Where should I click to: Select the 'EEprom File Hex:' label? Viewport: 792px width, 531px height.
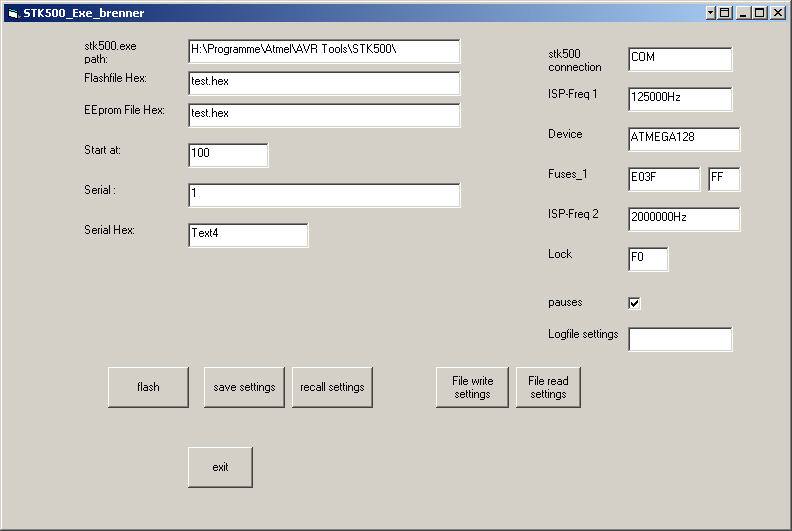[x=124, y=110]
